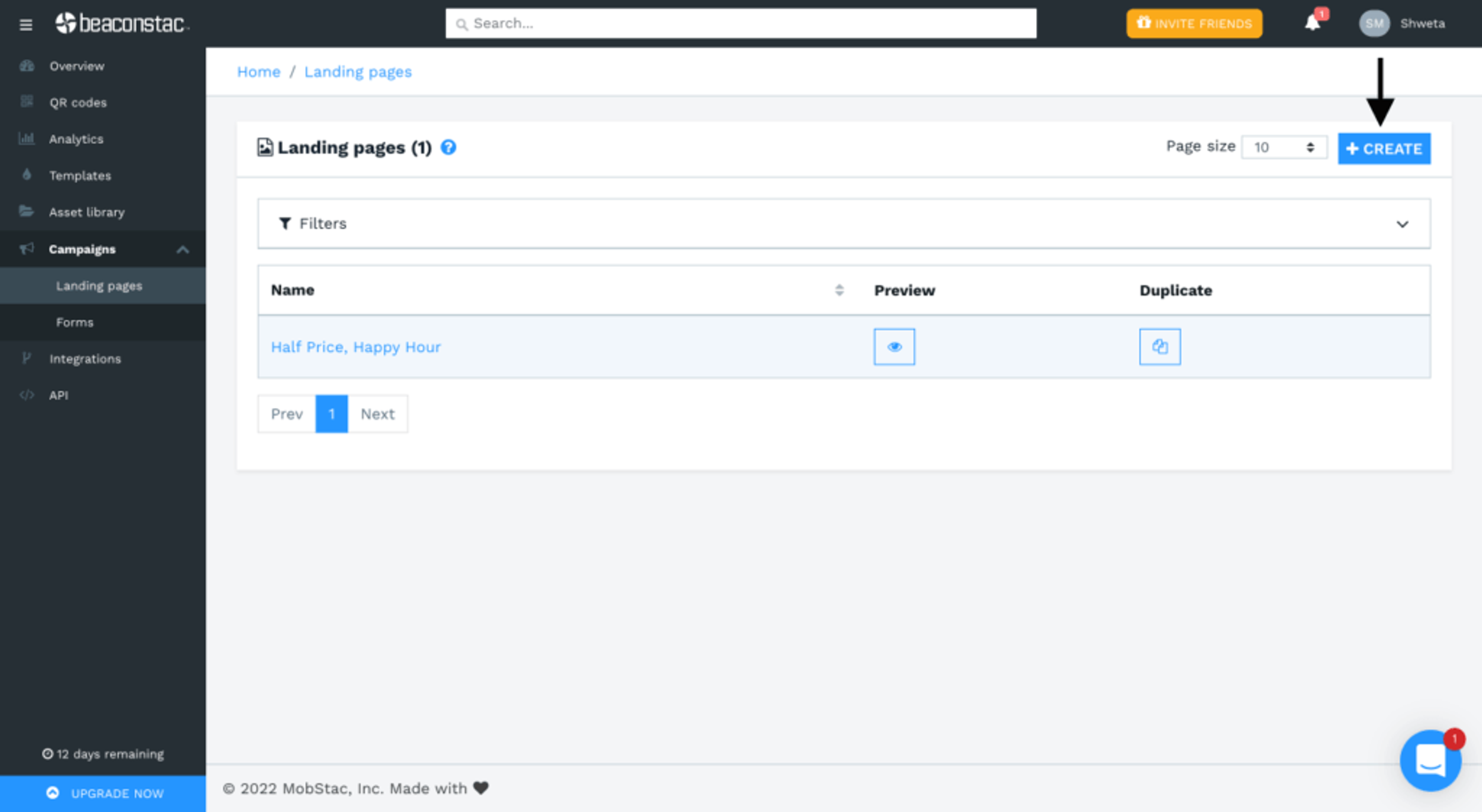The width and height of the screenshot is (1482, 812).
Task: Collapse the Campaigns menu chevron
Action: pyautogui.click(x=183, y=249)
